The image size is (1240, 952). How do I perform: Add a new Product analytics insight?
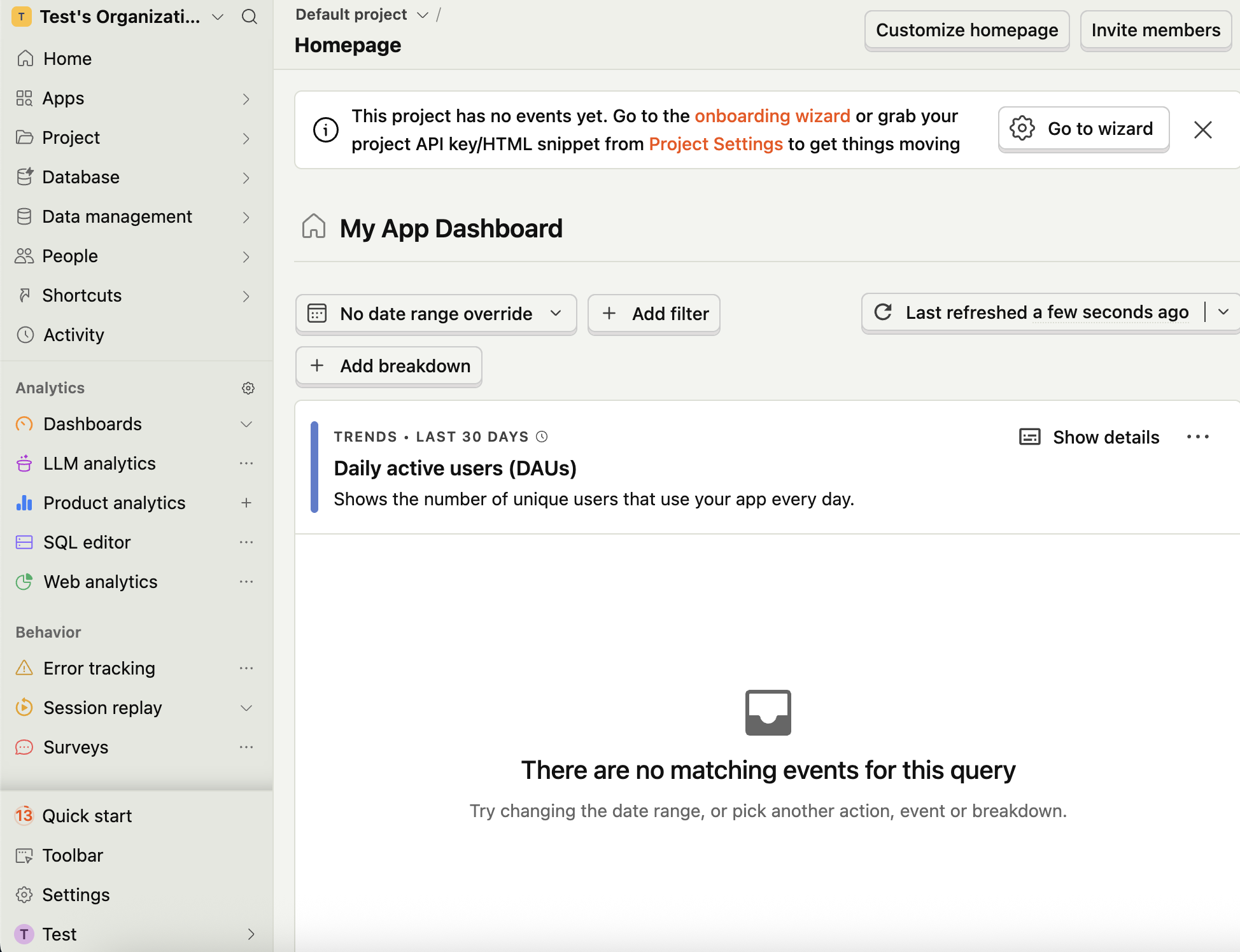[x=246, y=502]
